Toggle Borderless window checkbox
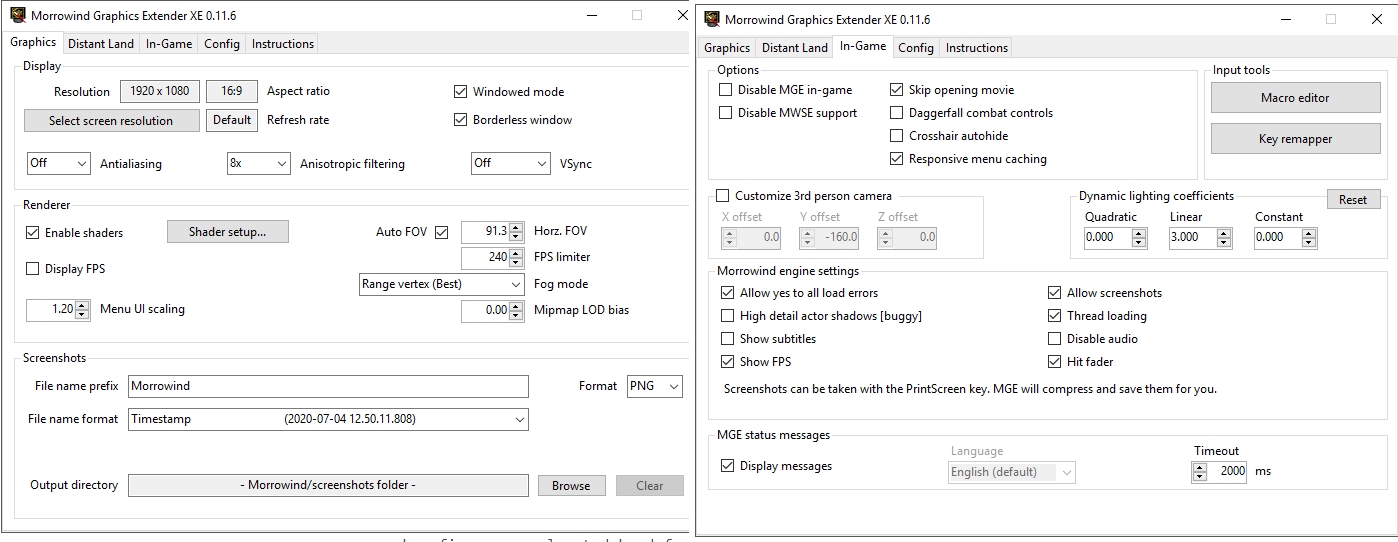This screenshot has height=542, width=1398. pyautogui.click(x=461, y=120)
